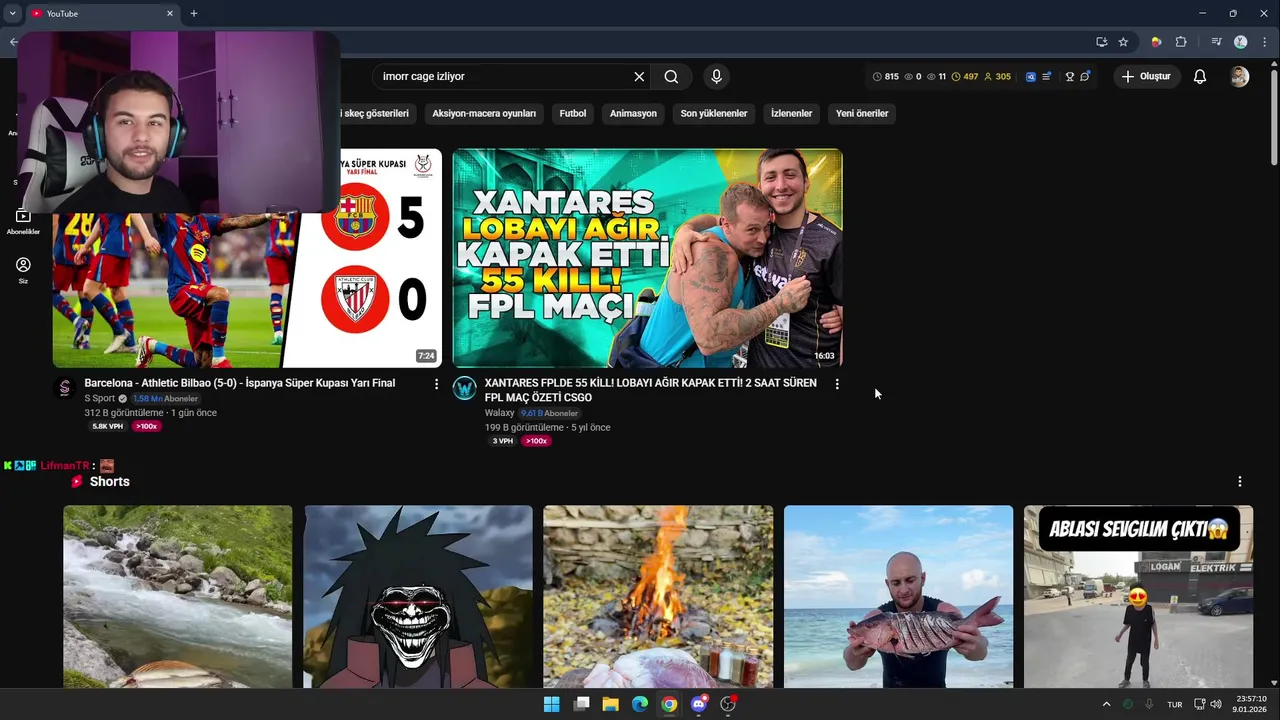Click the install app icon in address bar

tap(1101, 42)
